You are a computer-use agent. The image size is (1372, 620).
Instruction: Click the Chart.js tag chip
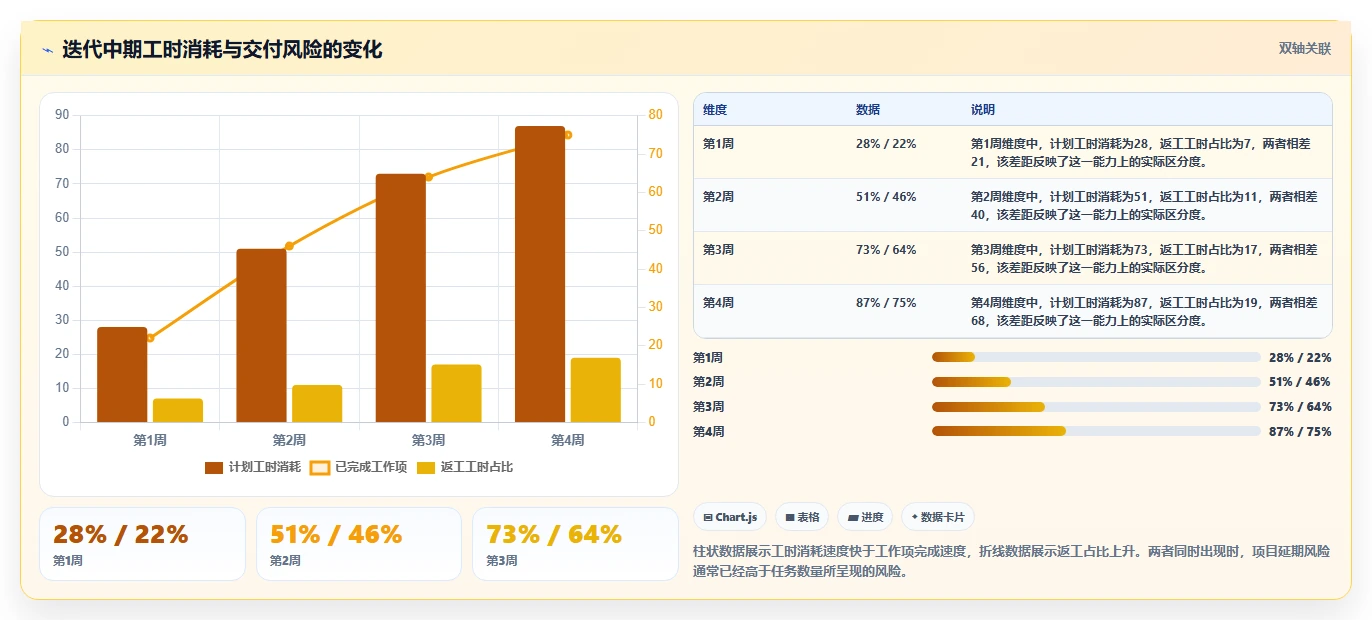click(730, 517)
